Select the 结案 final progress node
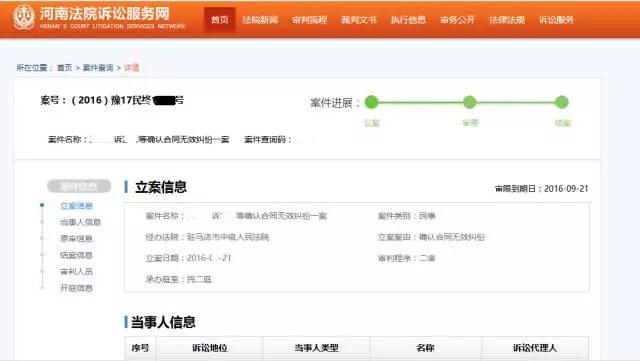 point(562,102)
